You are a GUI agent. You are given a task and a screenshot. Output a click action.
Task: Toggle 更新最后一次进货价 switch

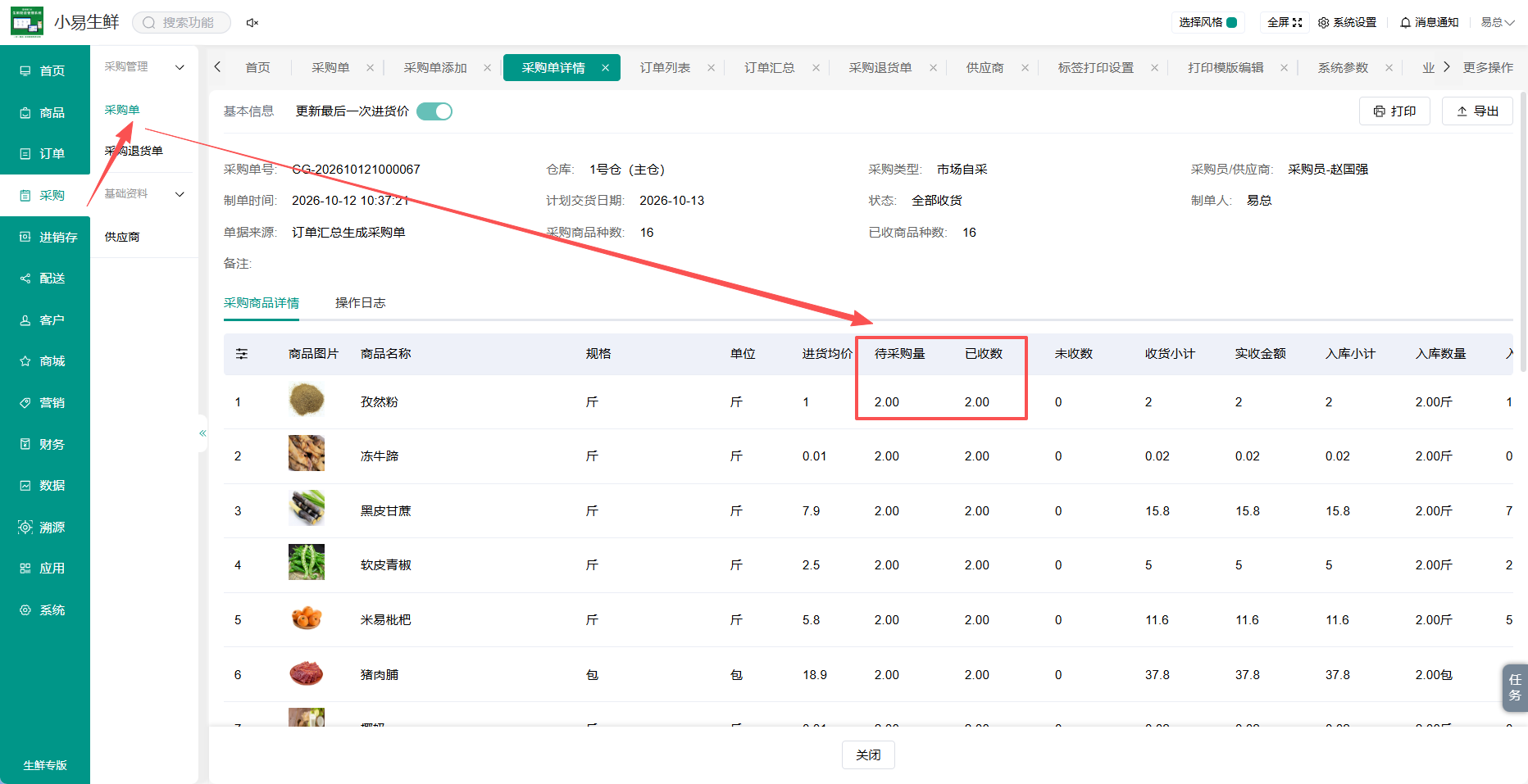pos(434,111)
